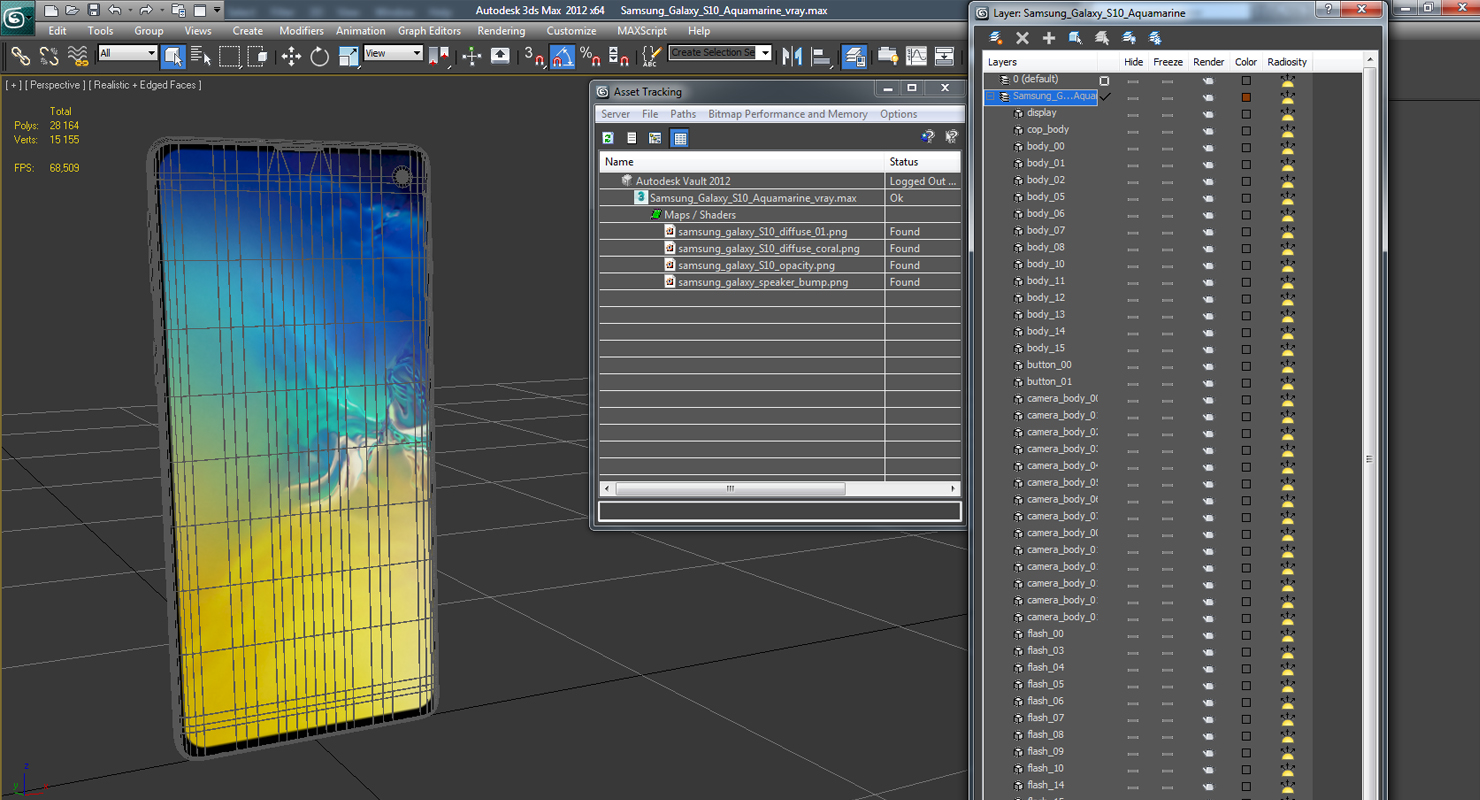Open the MAXScript menu
The width and height of the screenshot is (1480, 800).
click(642, 31)
